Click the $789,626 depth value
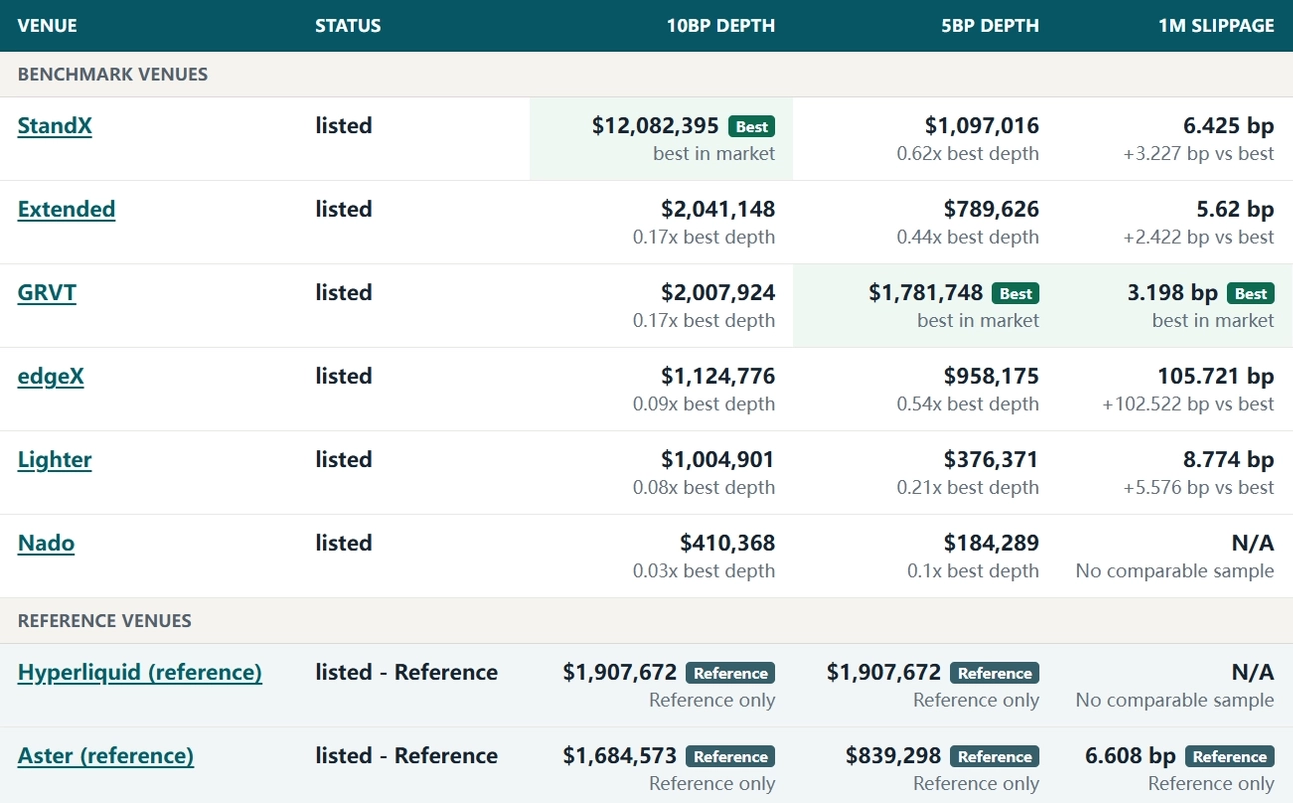 (x=991, y=209)
